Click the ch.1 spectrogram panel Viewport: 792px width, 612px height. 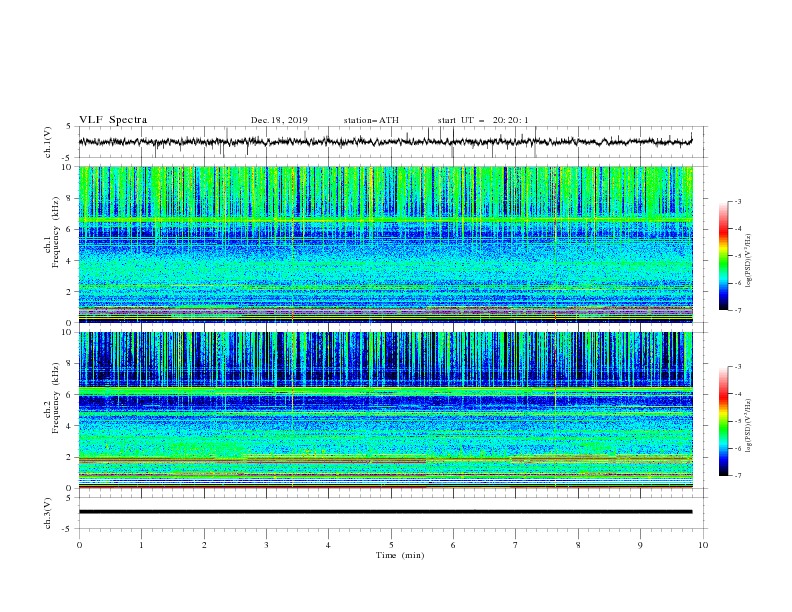pyautogui.click(x=386, y=244)
